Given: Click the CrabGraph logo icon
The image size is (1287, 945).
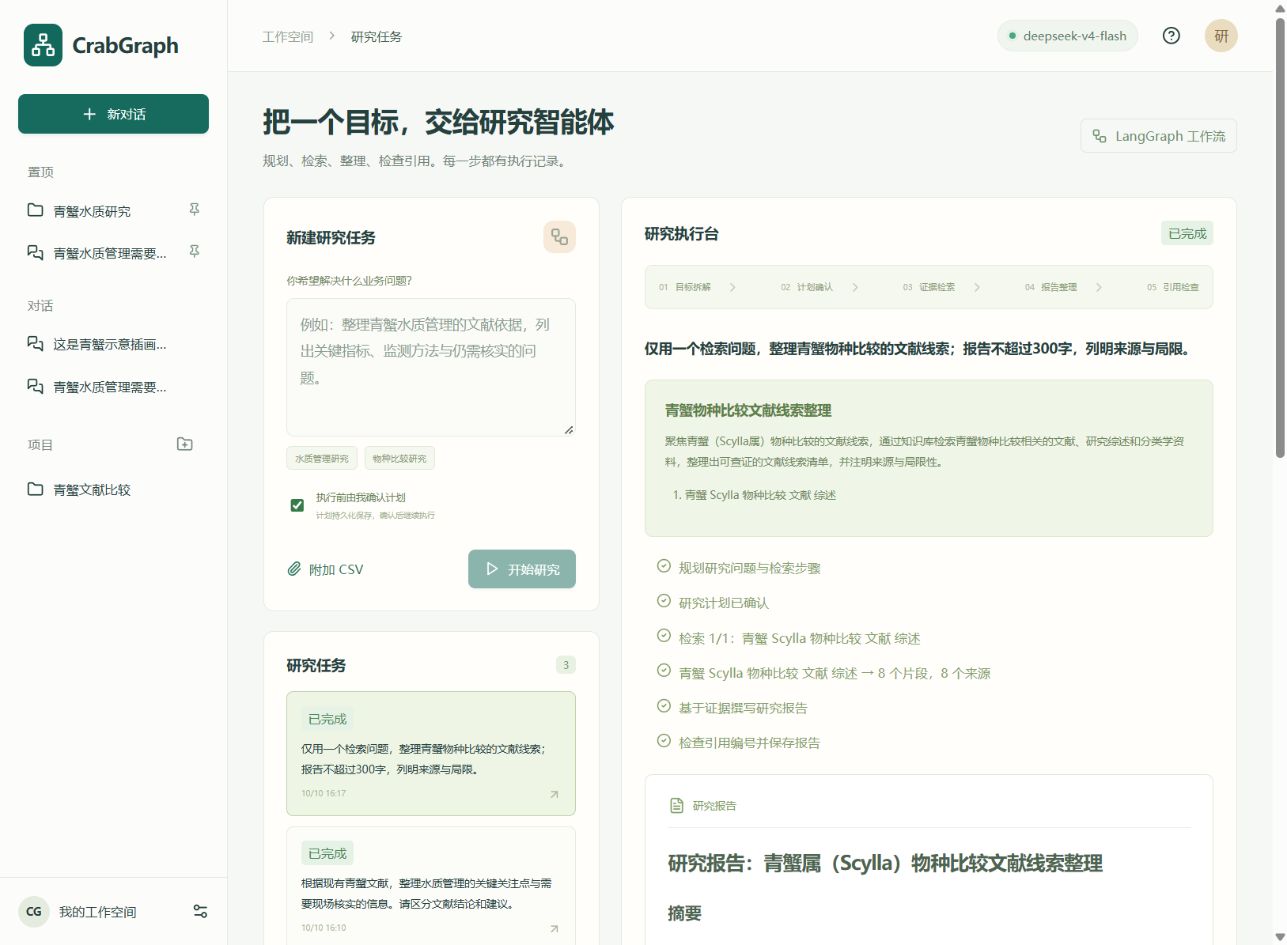Looking at the screenshot, I should [x=43, y=45].
